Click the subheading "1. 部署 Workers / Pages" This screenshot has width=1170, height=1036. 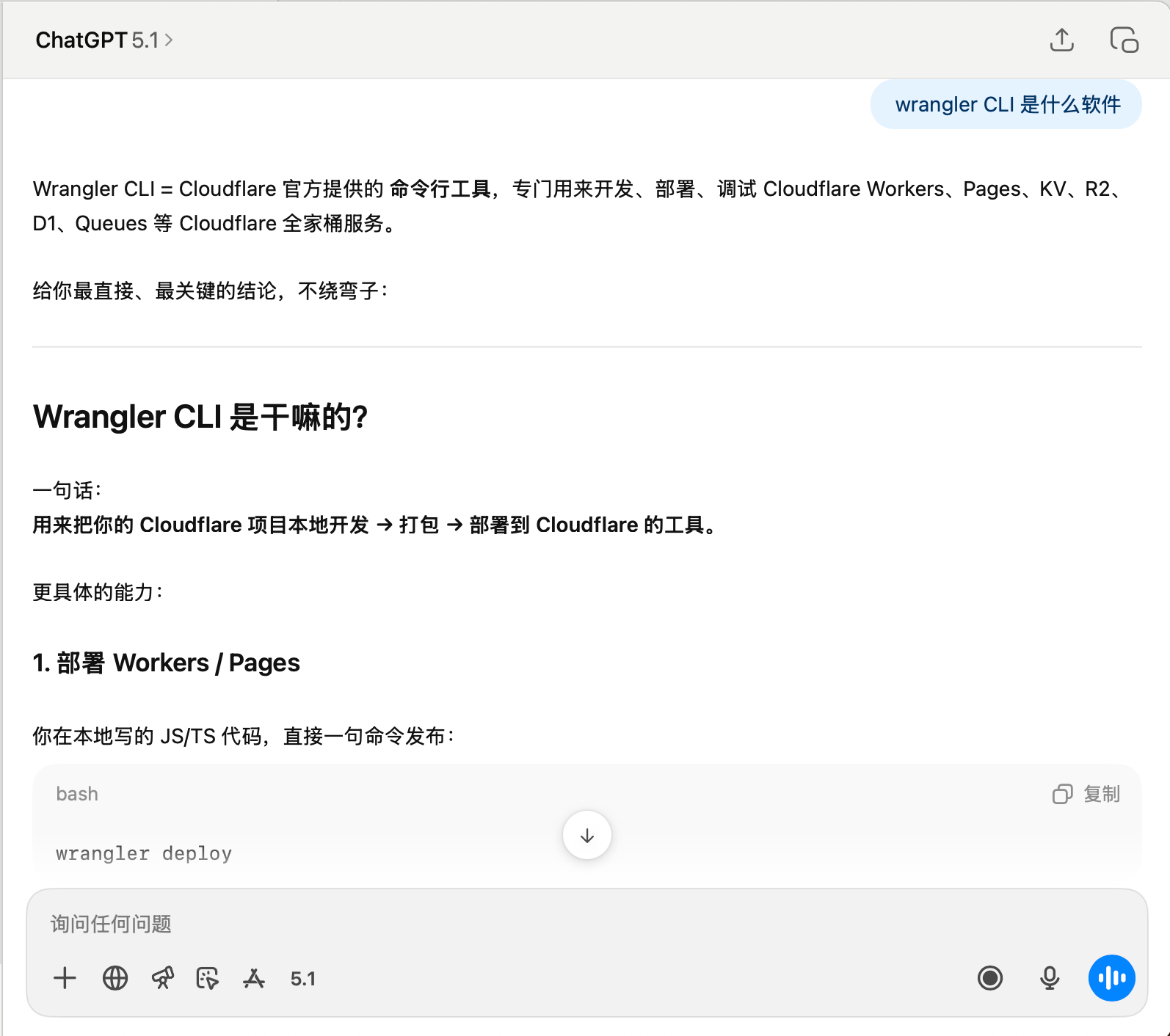point(167,663)
